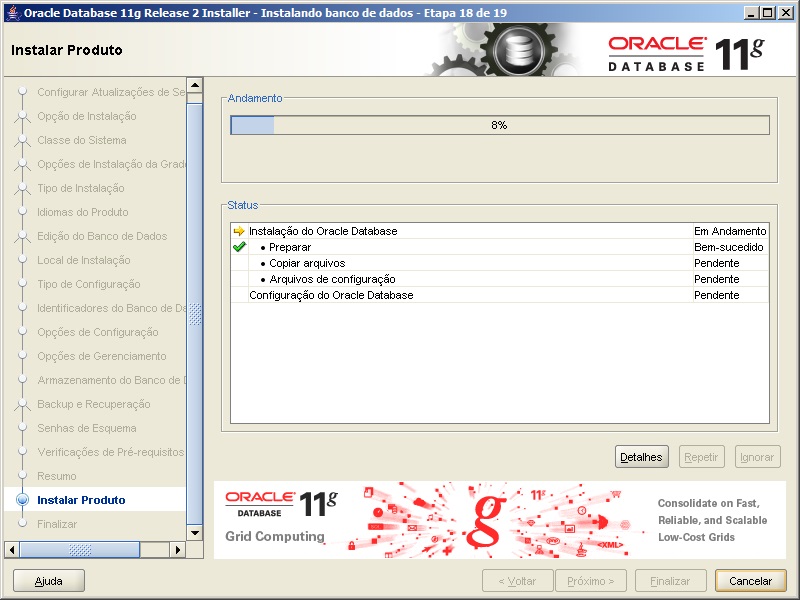
Task: Select the Identificadores do Banco step
Action: (112, 308)
